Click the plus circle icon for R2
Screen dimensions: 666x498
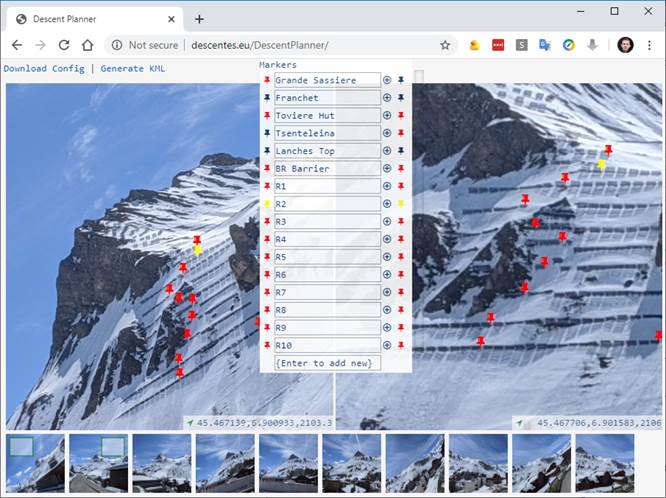tap(387, 204)
